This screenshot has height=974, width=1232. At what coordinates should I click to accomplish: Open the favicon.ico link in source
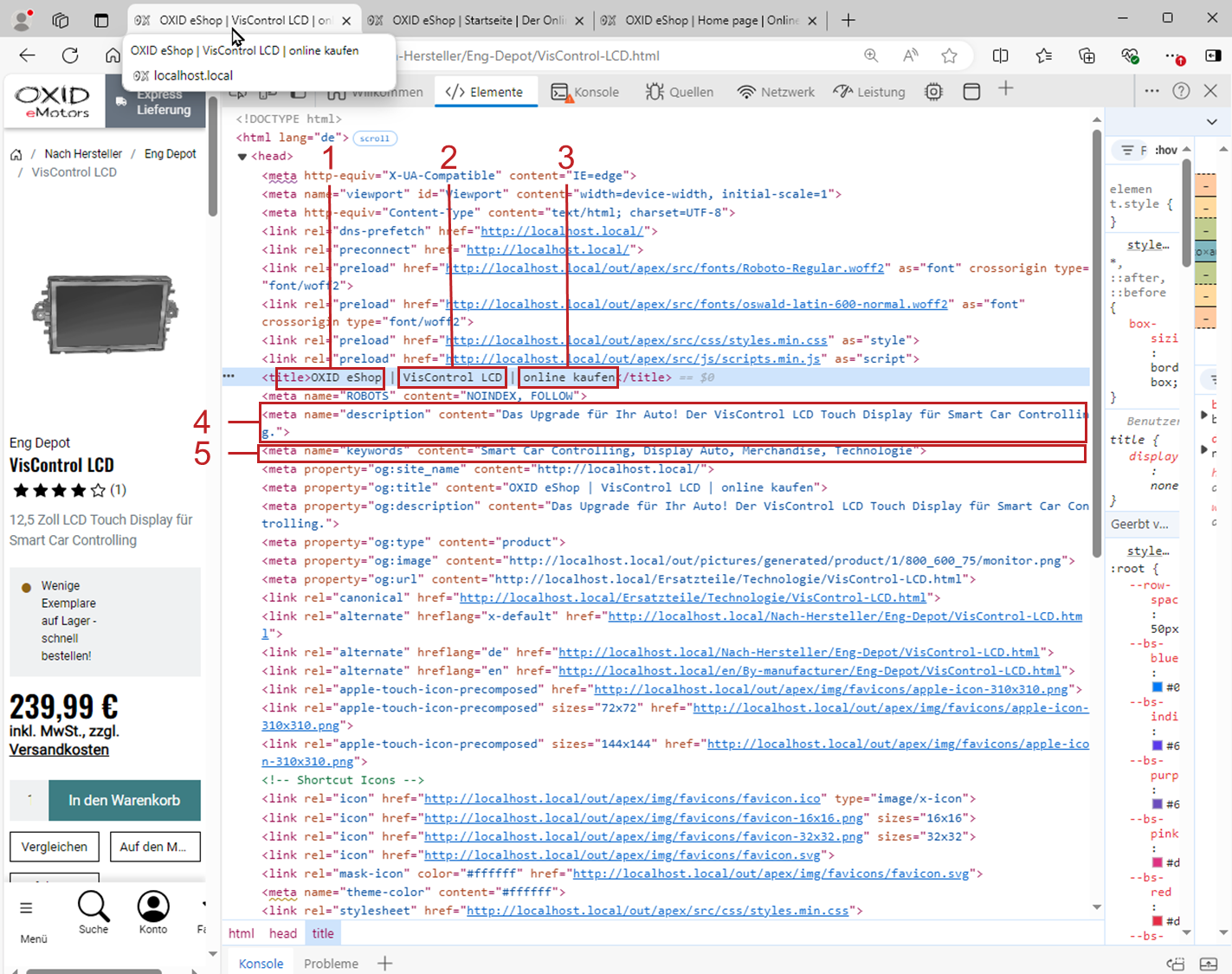(x=622, y=798)
